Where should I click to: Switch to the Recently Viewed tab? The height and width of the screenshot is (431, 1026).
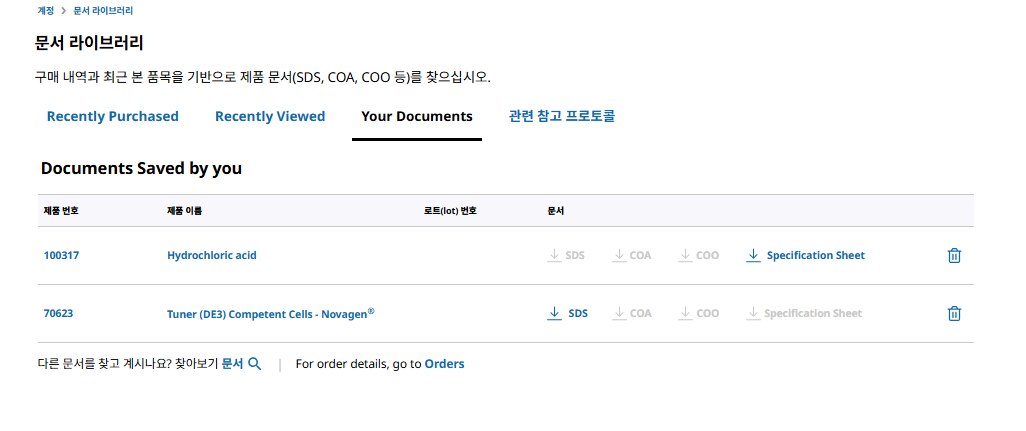pos(270,116)
